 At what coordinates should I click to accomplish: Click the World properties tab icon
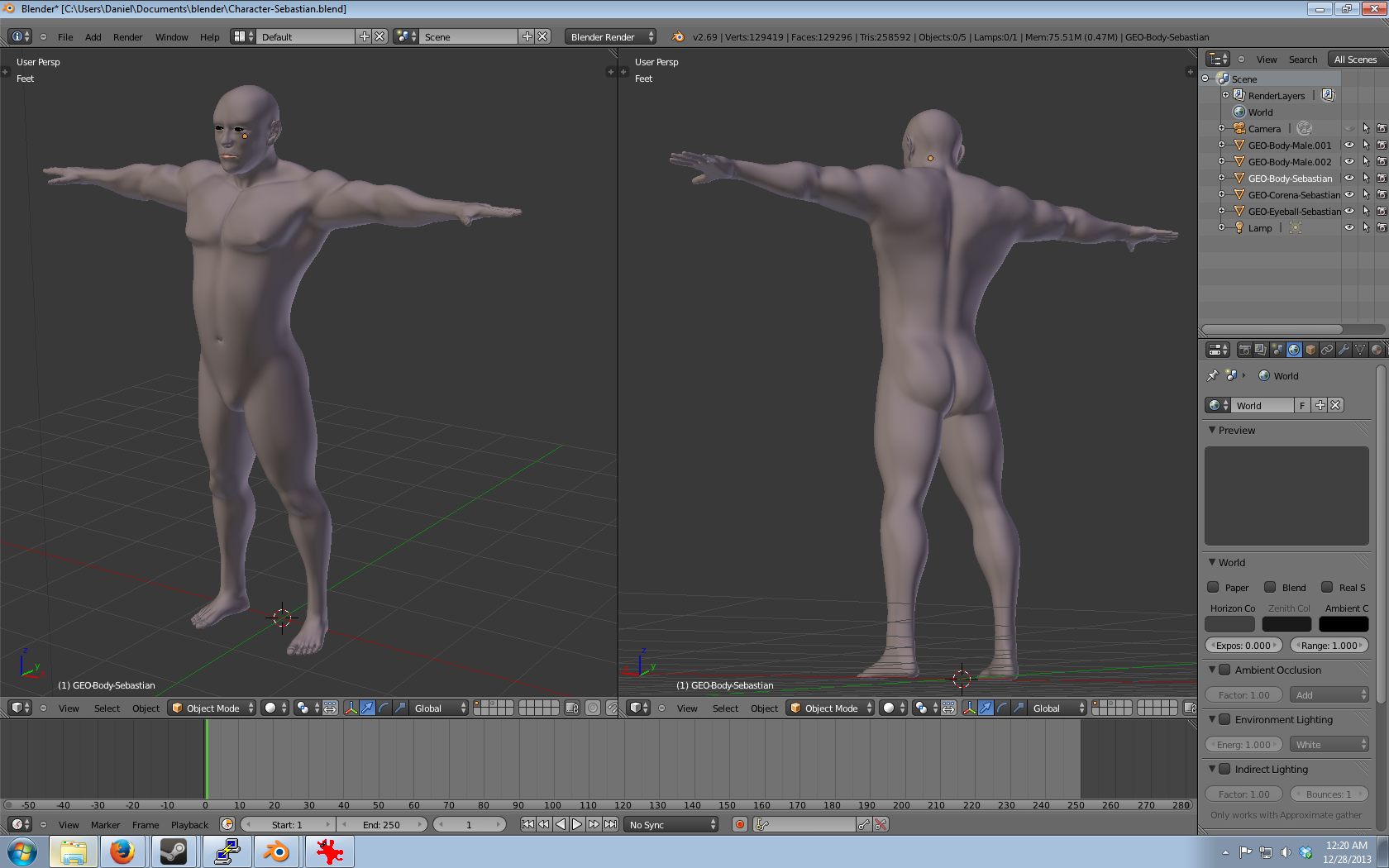1294,350
